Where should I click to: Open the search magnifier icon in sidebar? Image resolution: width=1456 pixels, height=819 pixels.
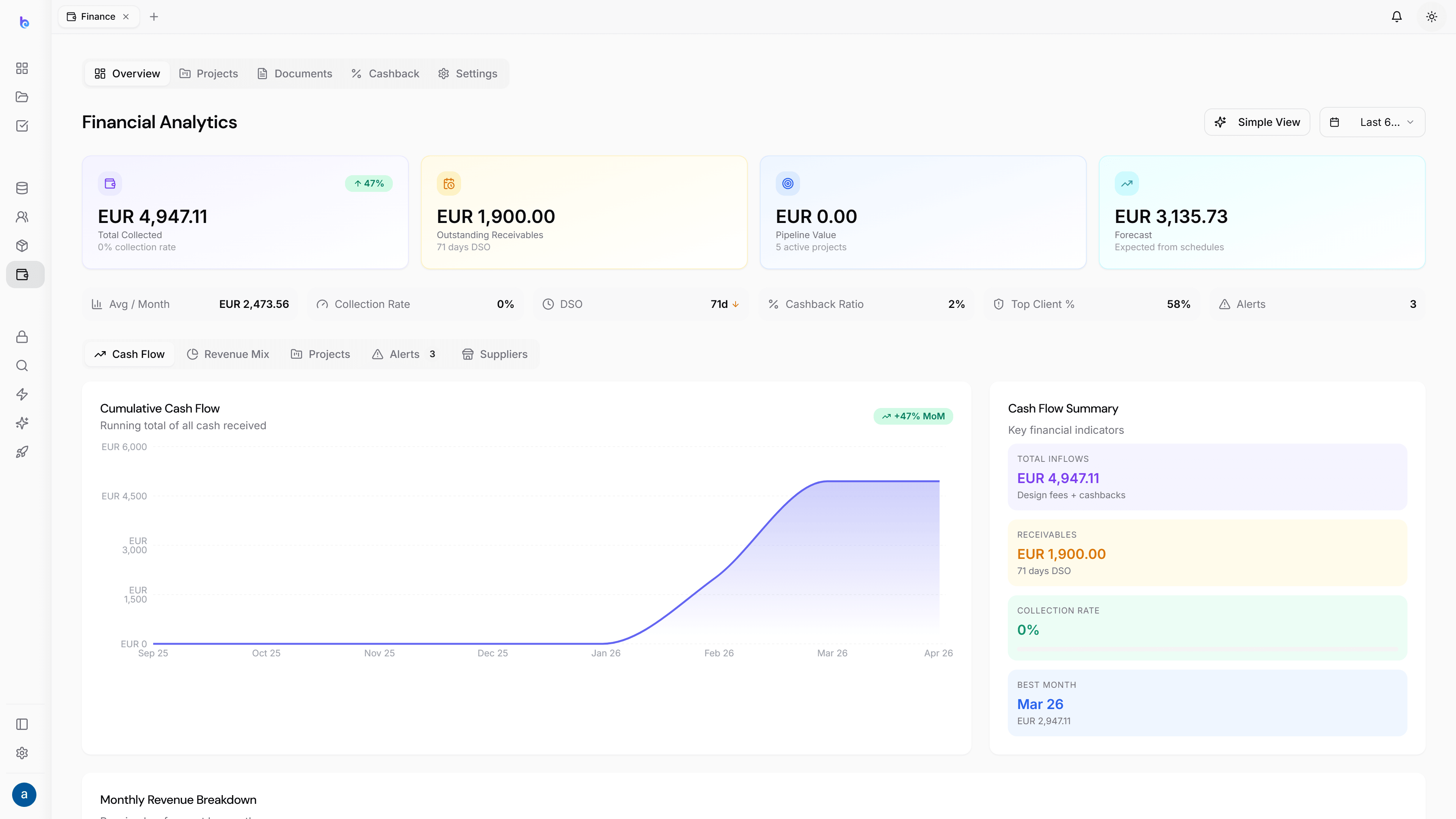tap(22, 366)
